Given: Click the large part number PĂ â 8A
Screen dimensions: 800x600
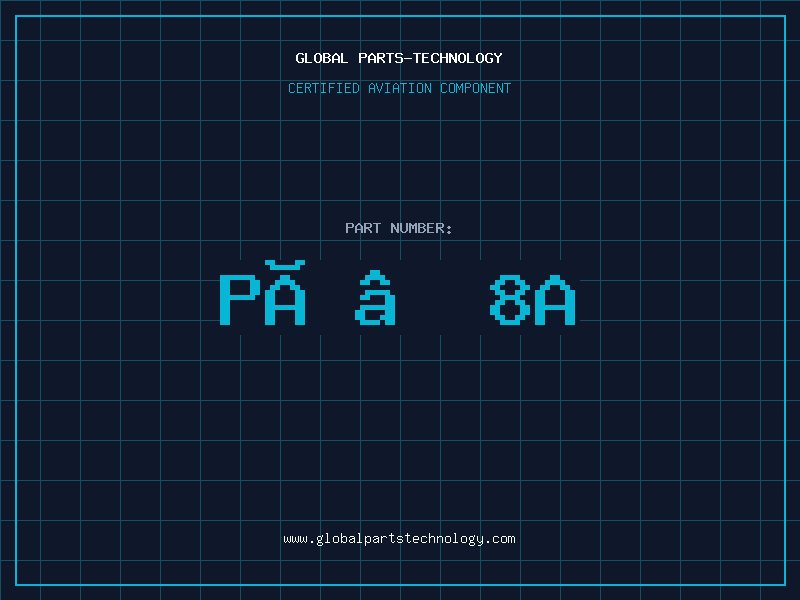Looking at the screenshot, I should point(398,293).
